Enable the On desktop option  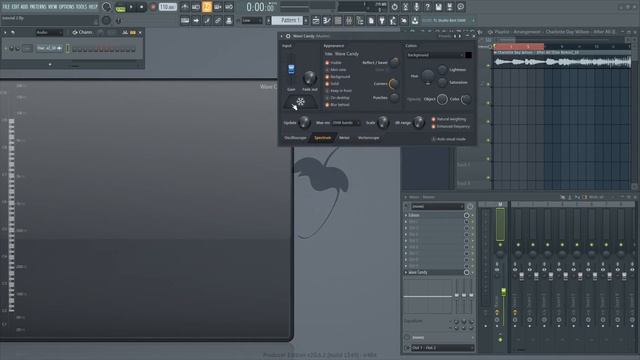[337, 98]
